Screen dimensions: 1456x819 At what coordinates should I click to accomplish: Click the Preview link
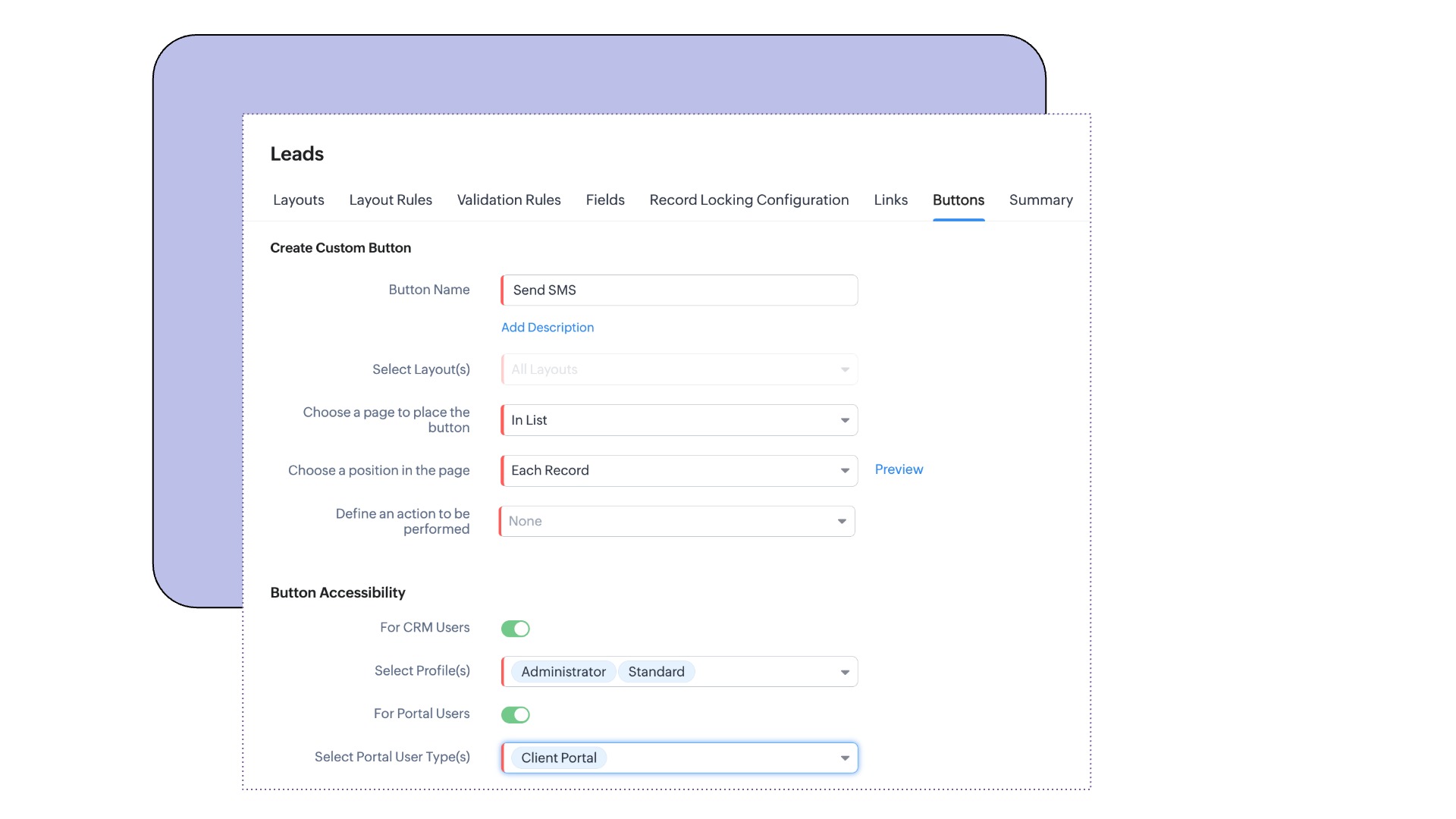(899, 469)
